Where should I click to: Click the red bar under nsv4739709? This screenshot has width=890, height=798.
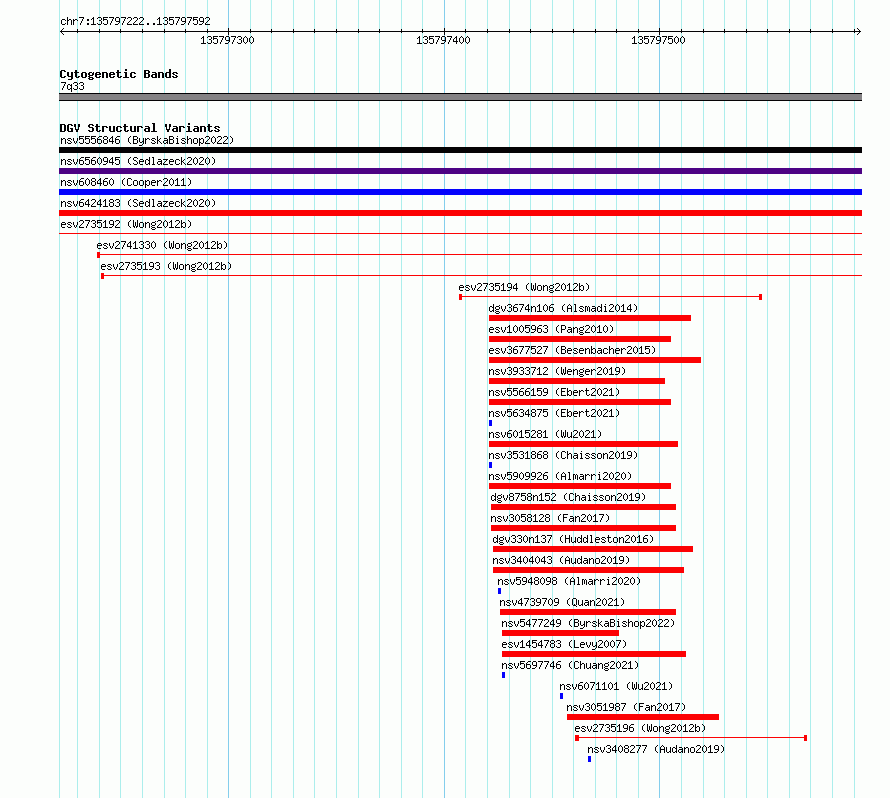pos(588,612)
